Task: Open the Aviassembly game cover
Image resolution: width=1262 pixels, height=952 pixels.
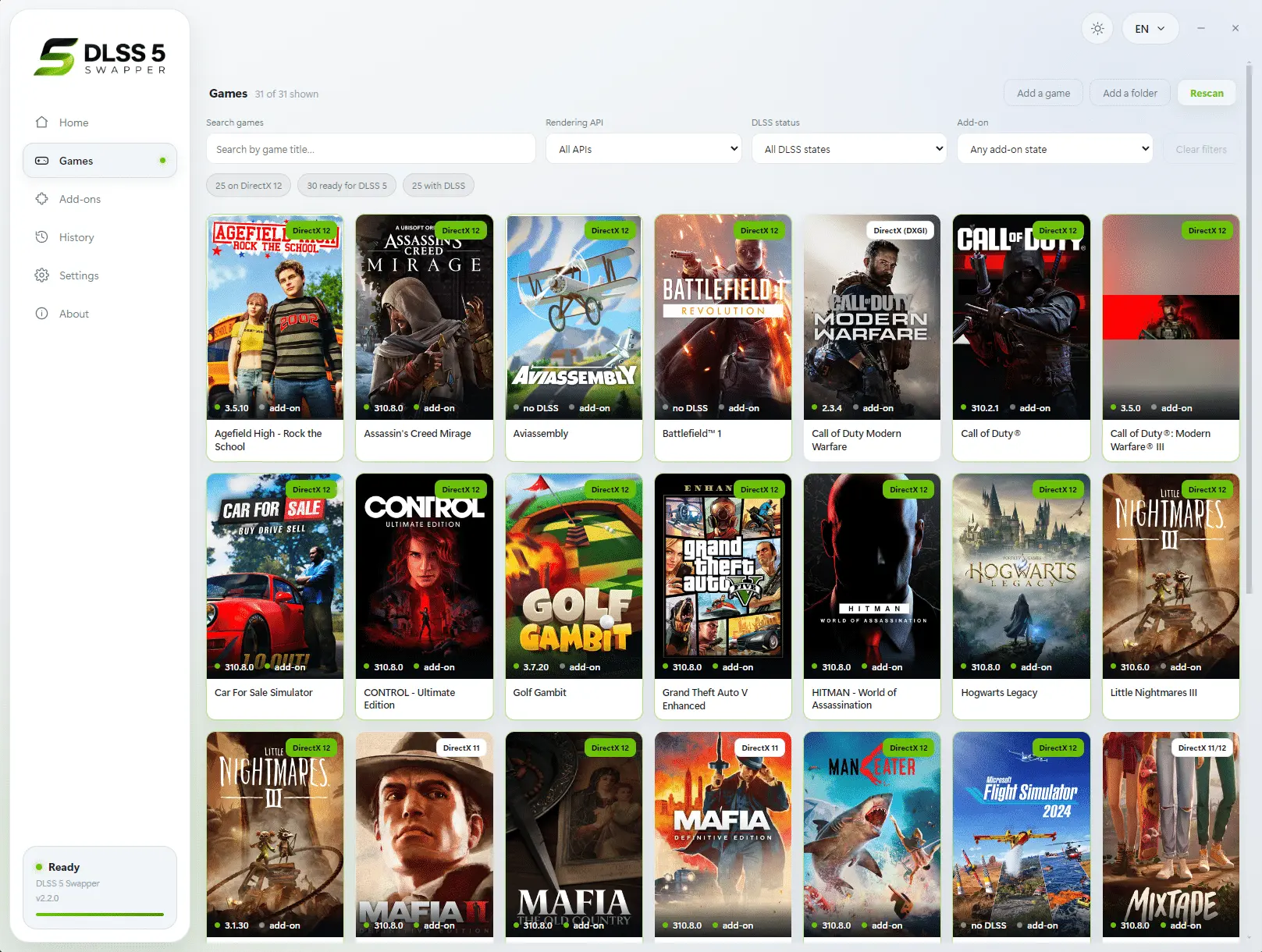Action: click(574, 316)
